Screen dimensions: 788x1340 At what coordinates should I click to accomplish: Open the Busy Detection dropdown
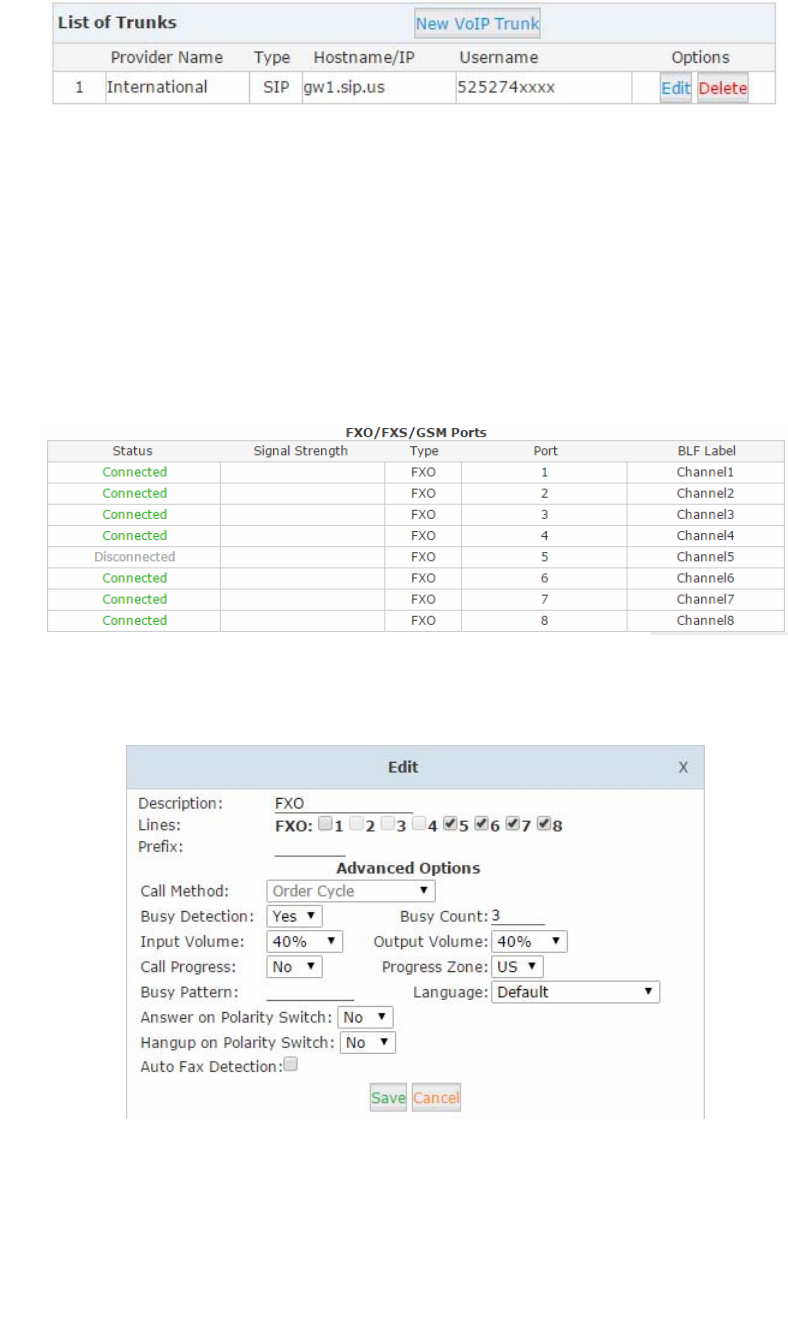click(294, 916)
